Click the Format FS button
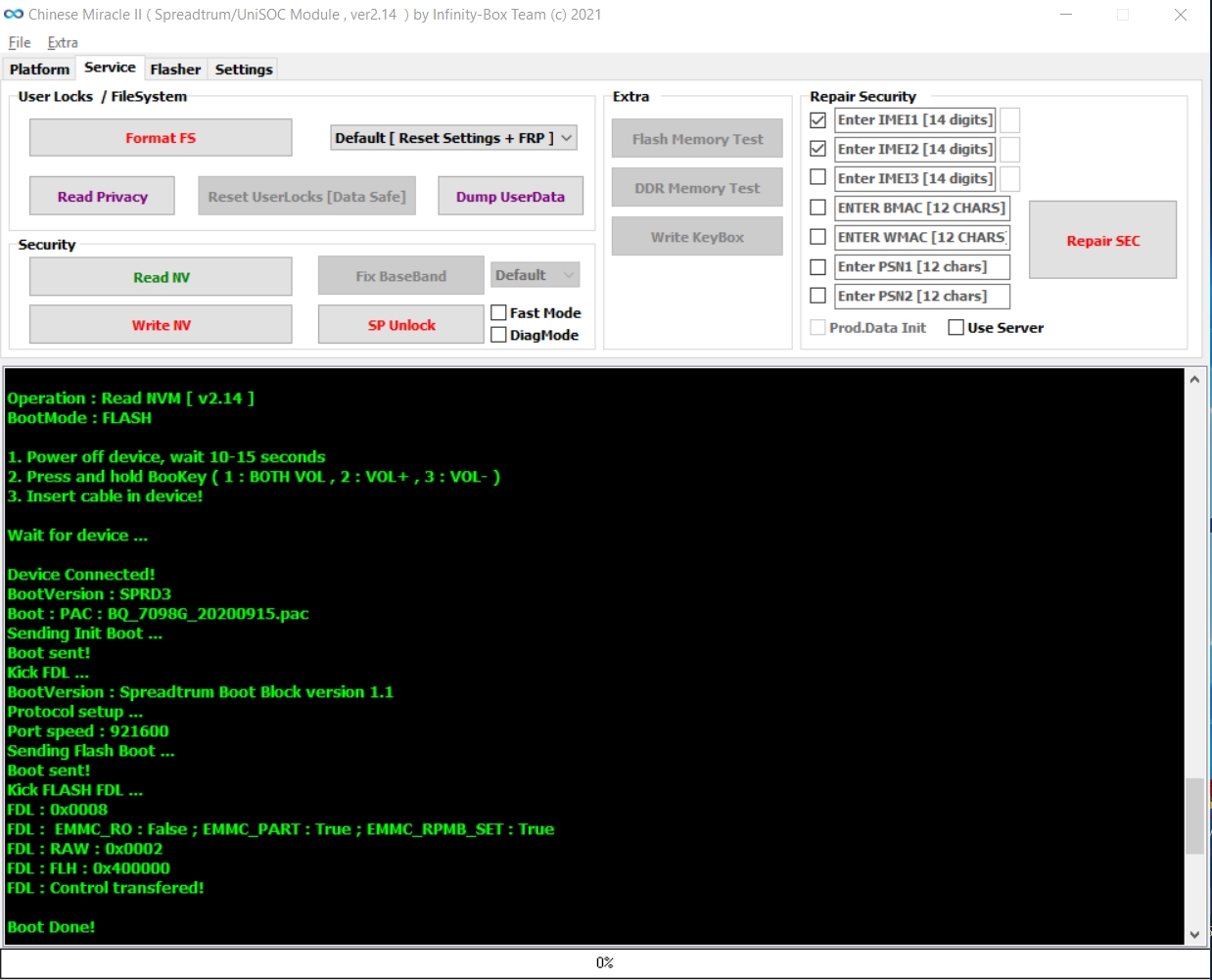Screen dimensions: 1212x980 coord(161,138)
